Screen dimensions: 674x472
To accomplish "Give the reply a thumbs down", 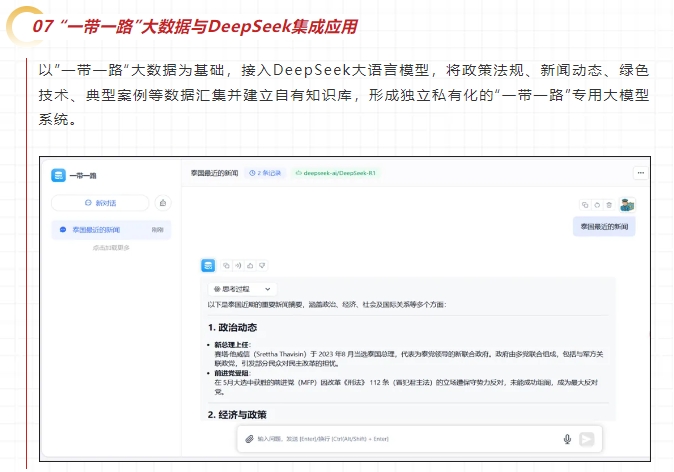I will coord(262,266).
